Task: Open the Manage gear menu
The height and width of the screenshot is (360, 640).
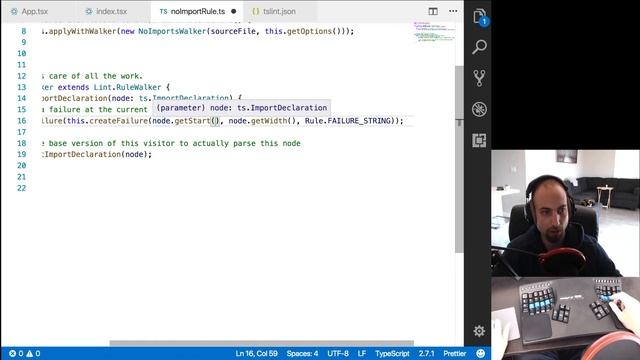Action: pos(479,331)
